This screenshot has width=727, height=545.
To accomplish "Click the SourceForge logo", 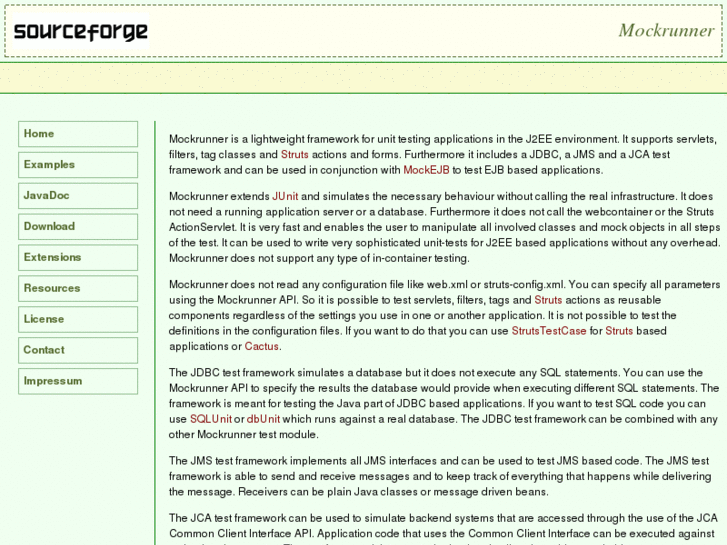I will pos(80,31).
